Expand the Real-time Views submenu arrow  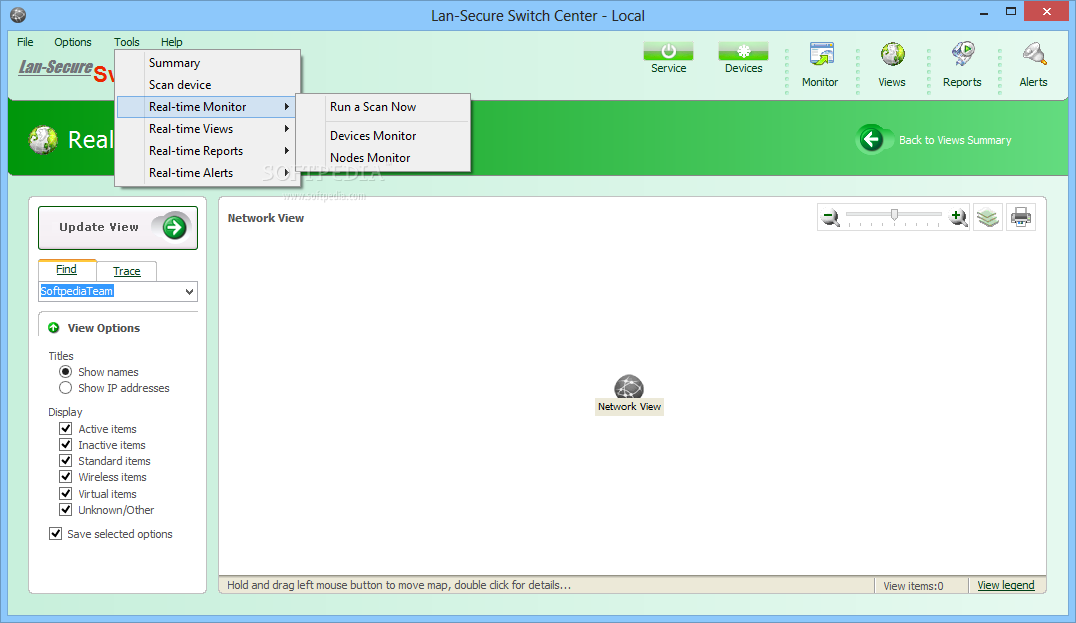click(x=287, y=129)
